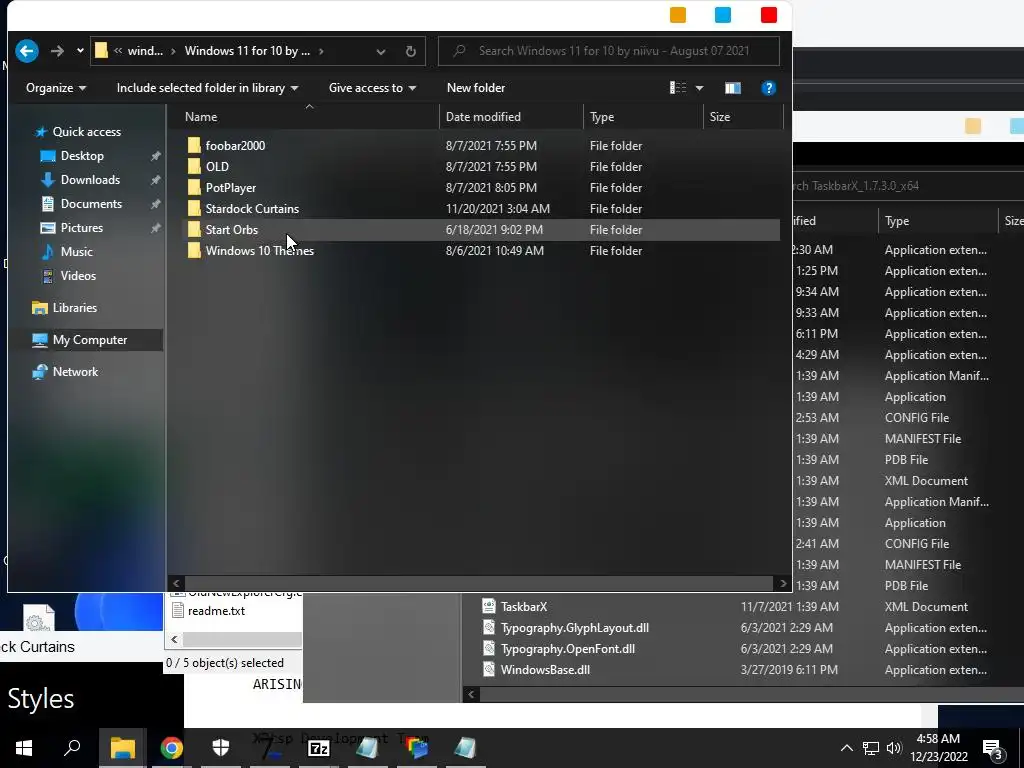This screenshot has height=768, width=1024.
Task: Open the Windows Start menu
Action: tap(24, 748)
